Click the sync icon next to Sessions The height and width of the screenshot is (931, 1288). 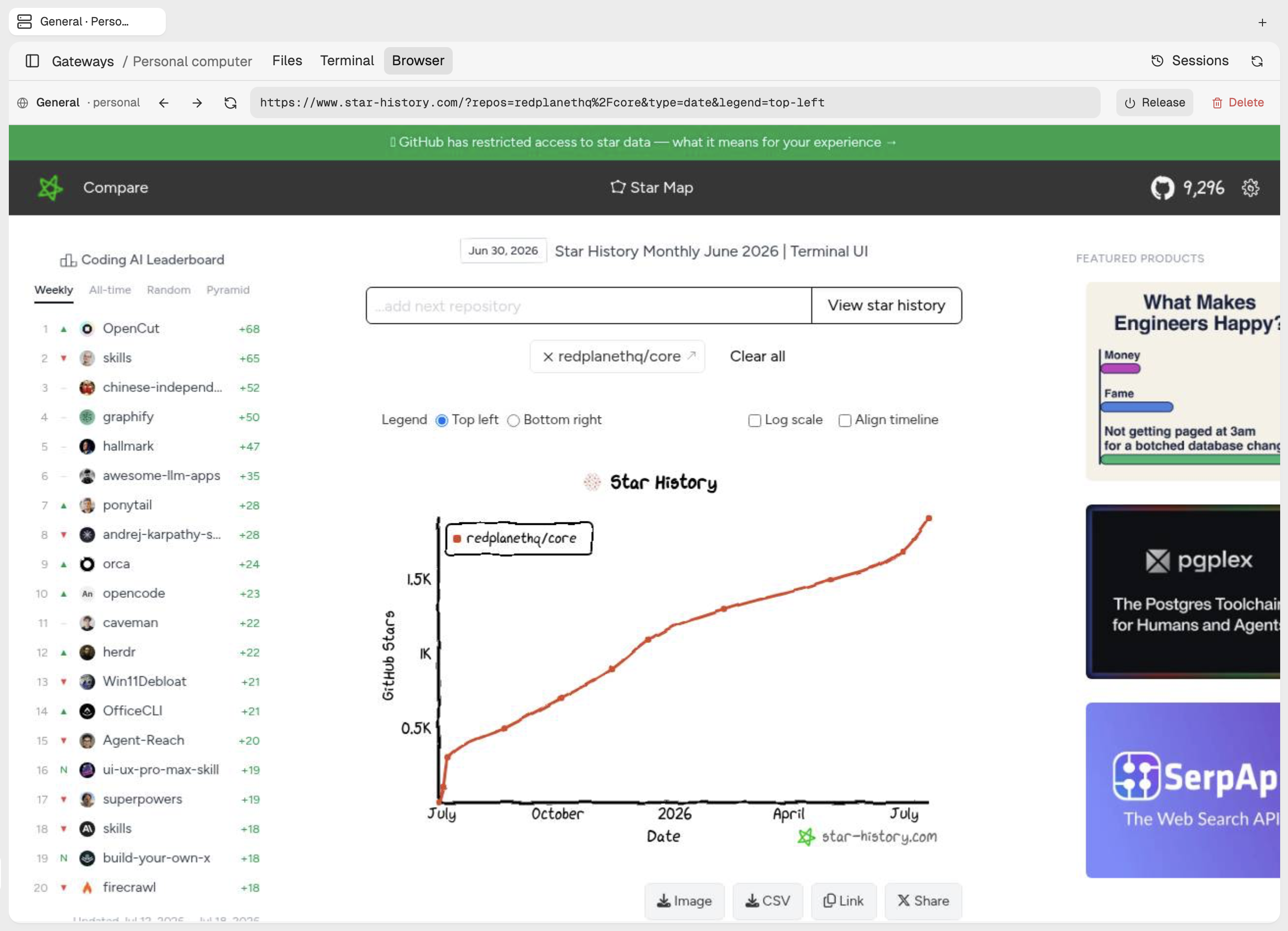[x=1257, y=61]
